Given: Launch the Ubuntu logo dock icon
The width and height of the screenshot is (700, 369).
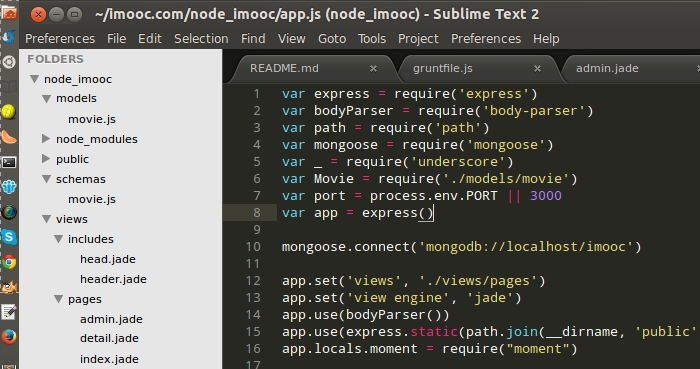Looking at the screenshot, I should (x=9, y=62).
